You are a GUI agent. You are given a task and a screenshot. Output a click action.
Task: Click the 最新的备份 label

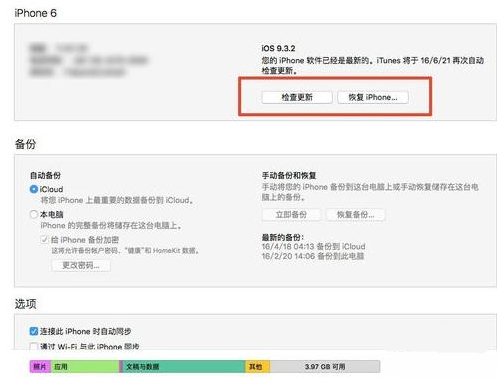[x=283, y=237]
